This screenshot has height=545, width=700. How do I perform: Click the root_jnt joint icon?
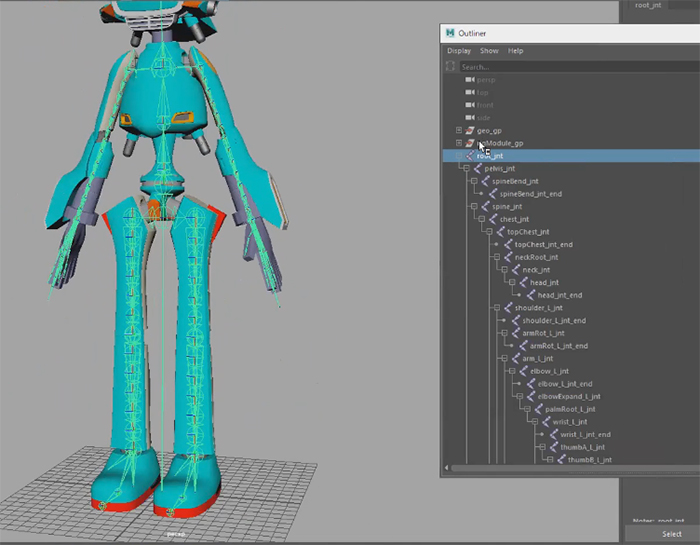coord(470,156)
